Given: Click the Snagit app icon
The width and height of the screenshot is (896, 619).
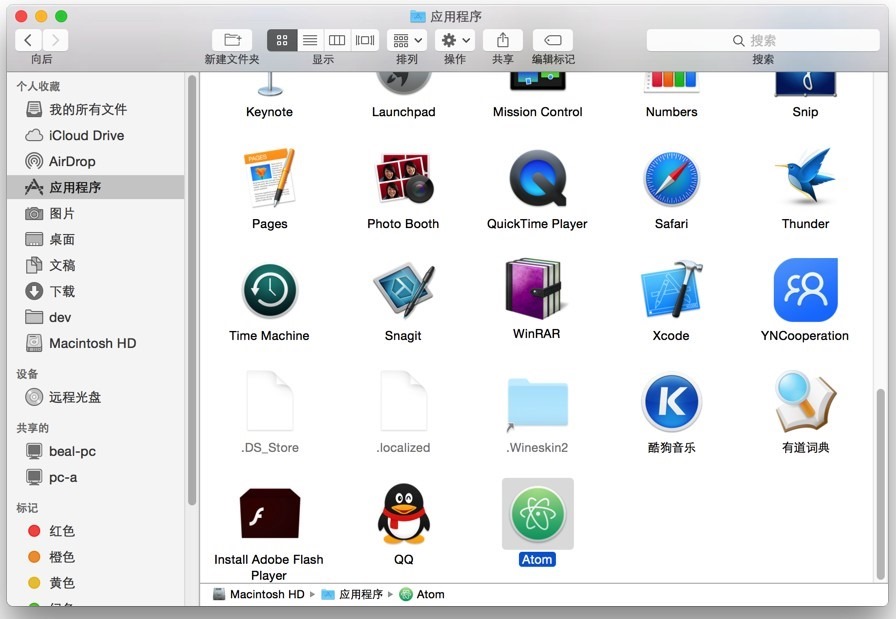Looking at the screenshot, I should [x=403, y=290].
